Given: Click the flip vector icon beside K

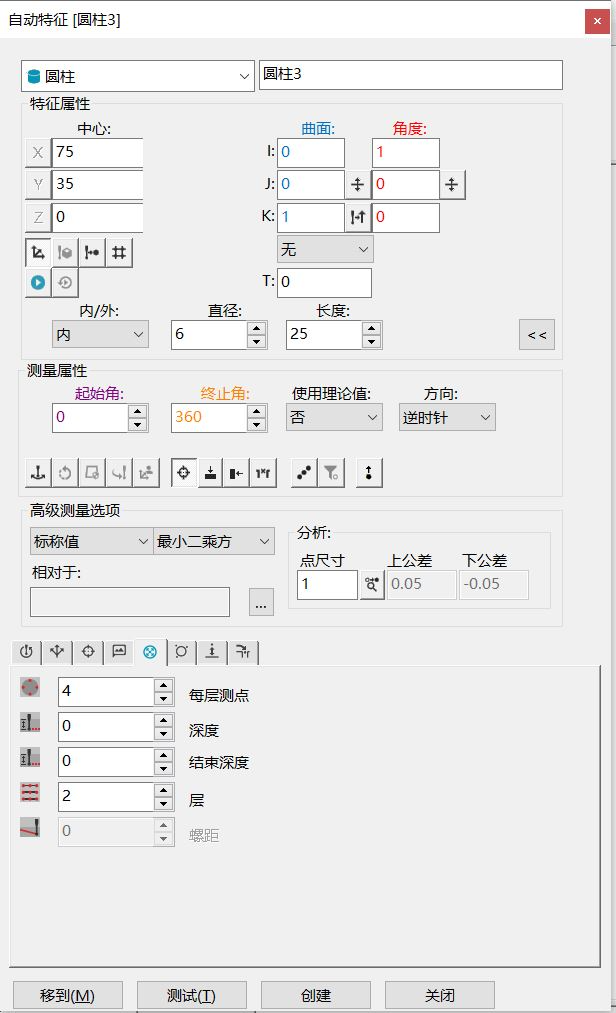Looking at the screenshot, I should tap(358, 218).
